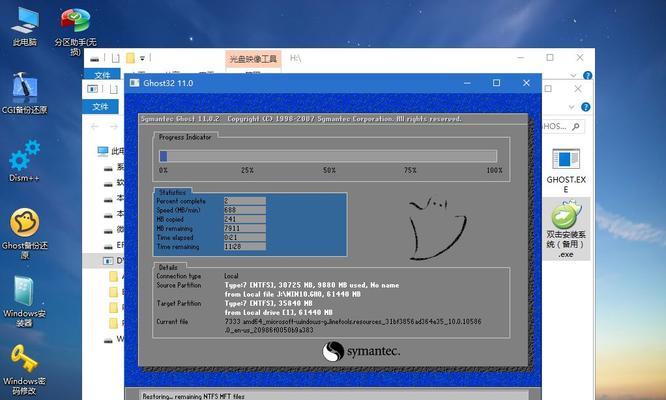Open the Windows安装器 desktop shortcut
The width and height of the screenshot is (666, 400).
coord(24,299)
